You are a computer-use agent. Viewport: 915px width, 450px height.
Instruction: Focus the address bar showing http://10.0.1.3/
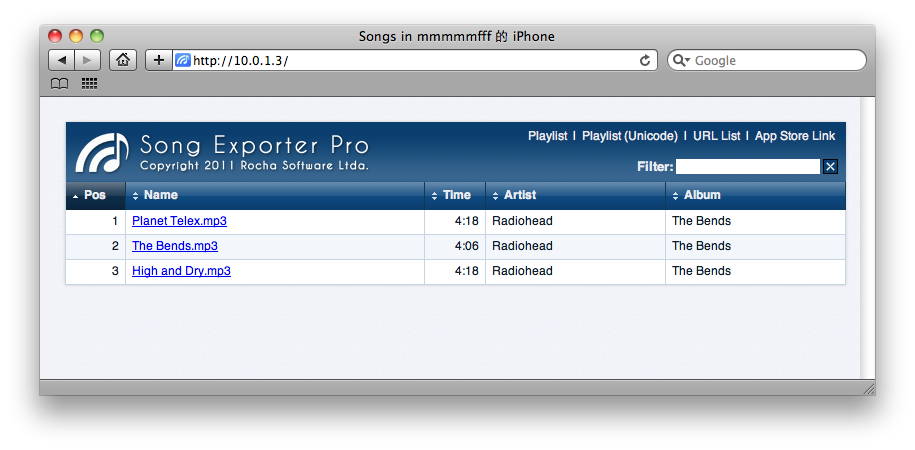coord(414,60)
